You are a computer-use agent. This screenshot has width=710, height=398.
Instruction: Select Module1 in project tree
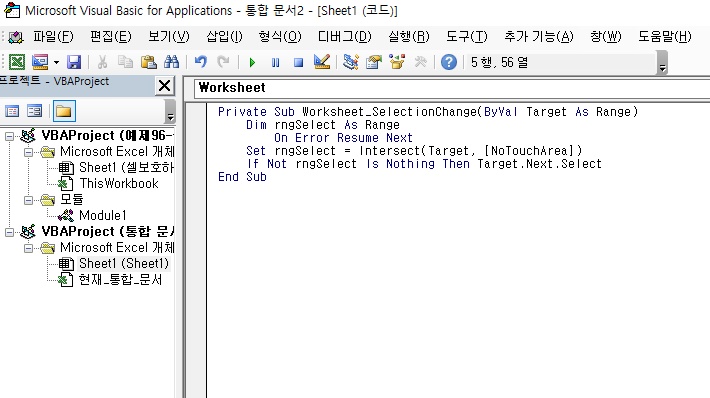pyautogui.click(x=103, y=216)
